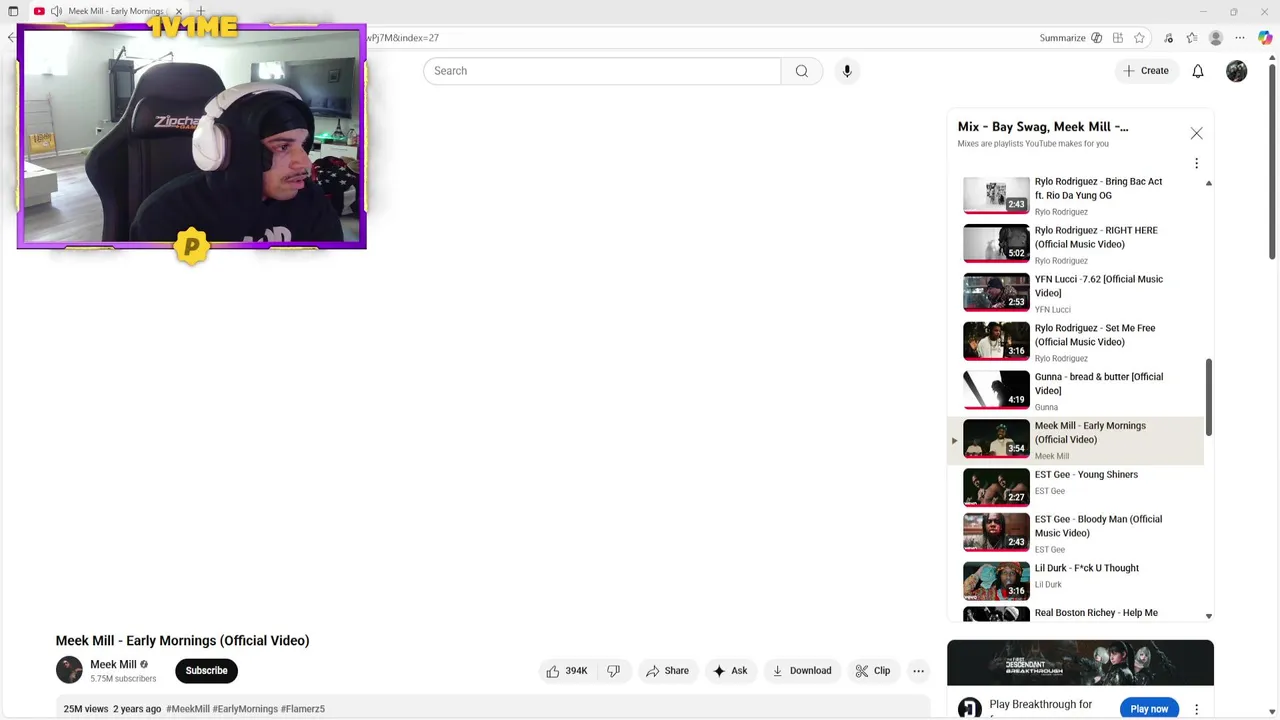This screenshot has width=1280, height=720.
Task: Click playlist scrollbar up arrow
Action: coord(1209,183)
